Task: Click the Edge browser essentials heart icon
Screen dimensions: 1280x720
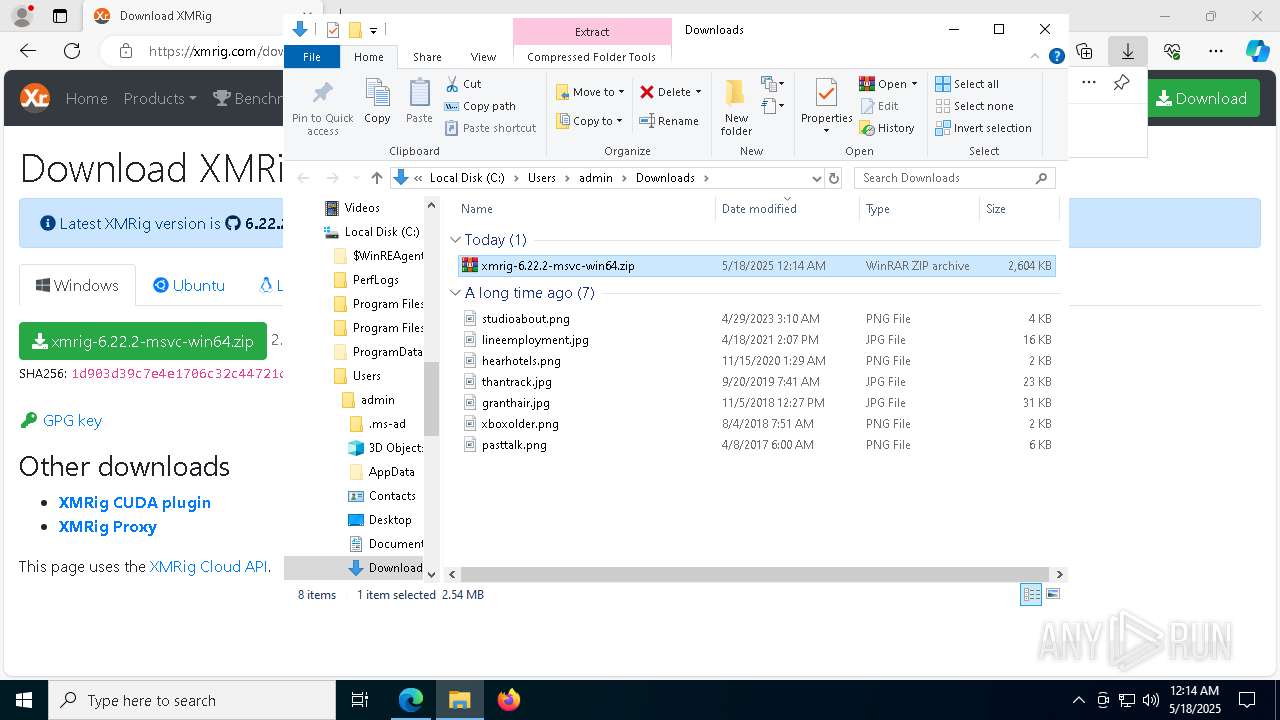Action: 1172,51
